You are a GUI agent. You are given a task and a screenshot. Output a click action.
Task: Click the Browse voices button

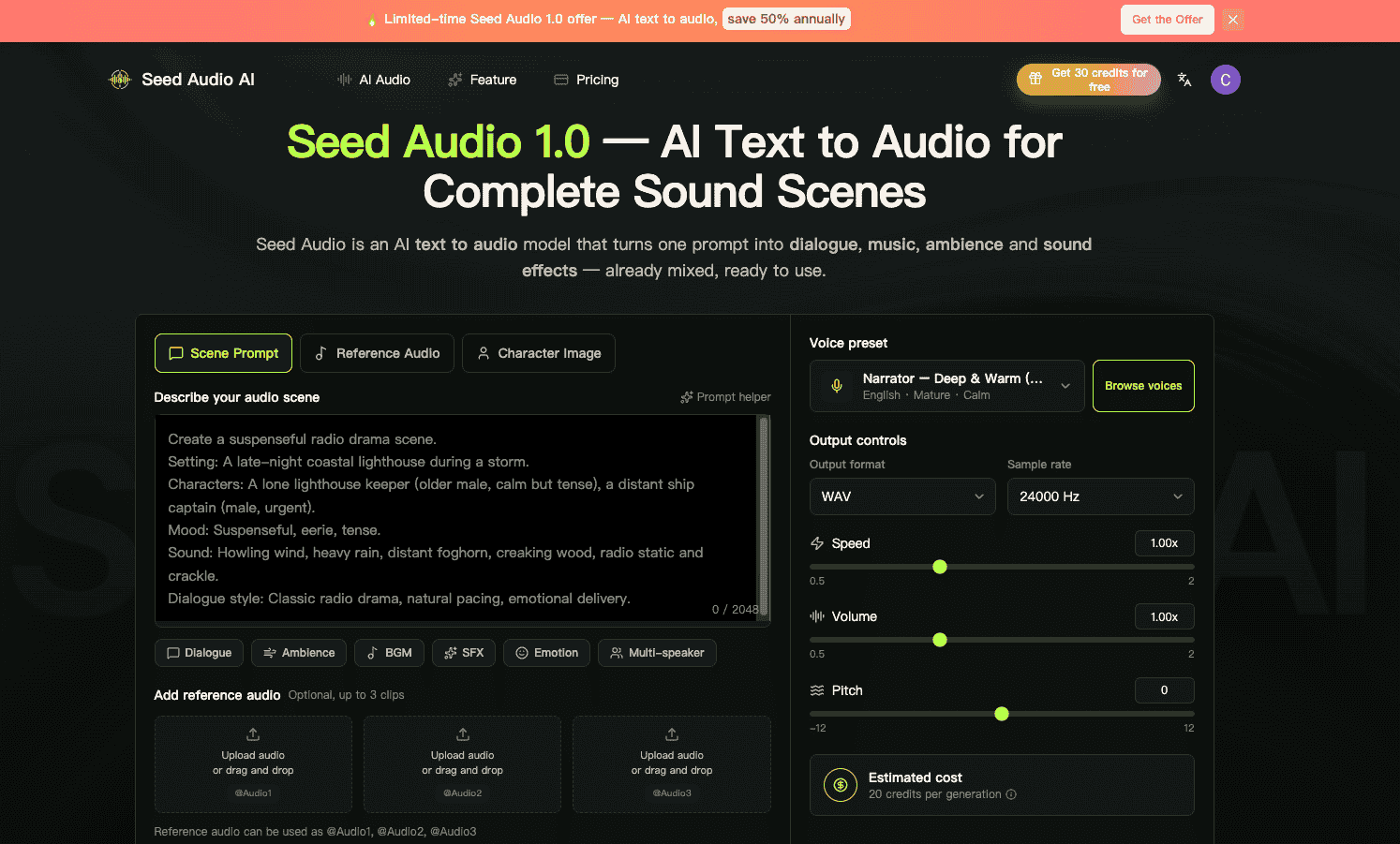coord(1143,386)
